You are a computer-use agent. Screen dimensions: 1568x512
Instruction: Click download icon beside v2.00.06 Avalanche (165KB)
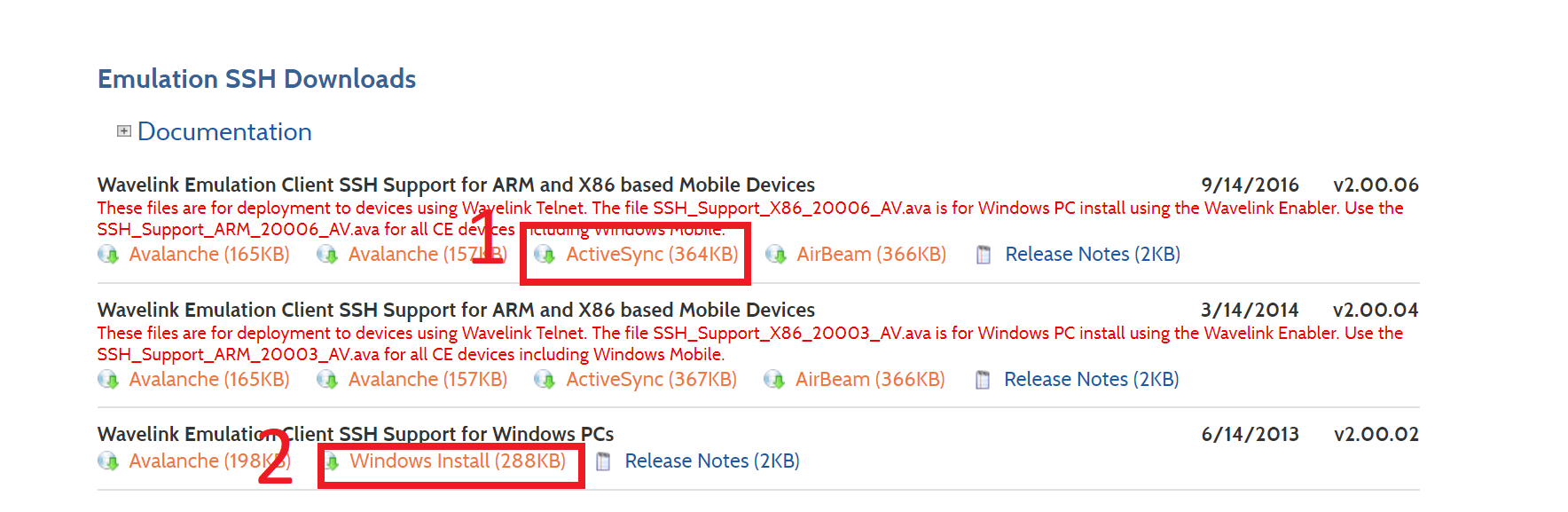click(108, 255)
